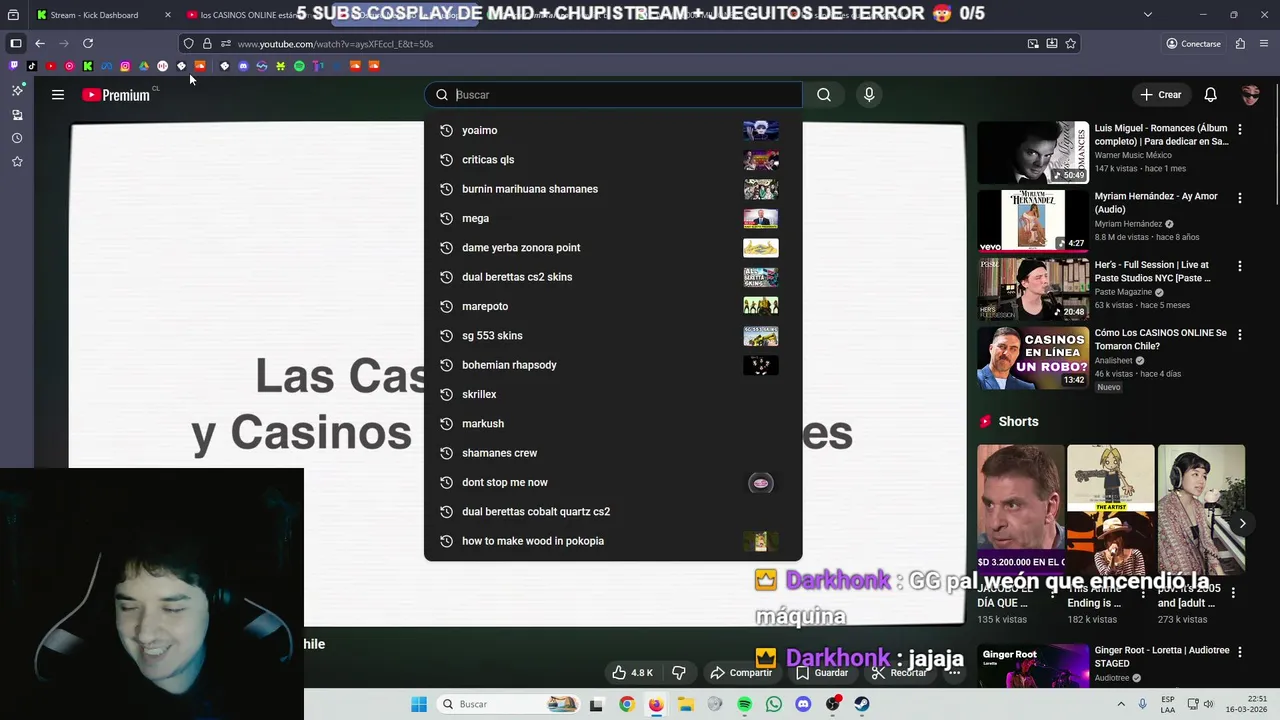The image size is (1280, 720).
Task: Choose how to make wood in pokopia
Action: click(613, 541)
